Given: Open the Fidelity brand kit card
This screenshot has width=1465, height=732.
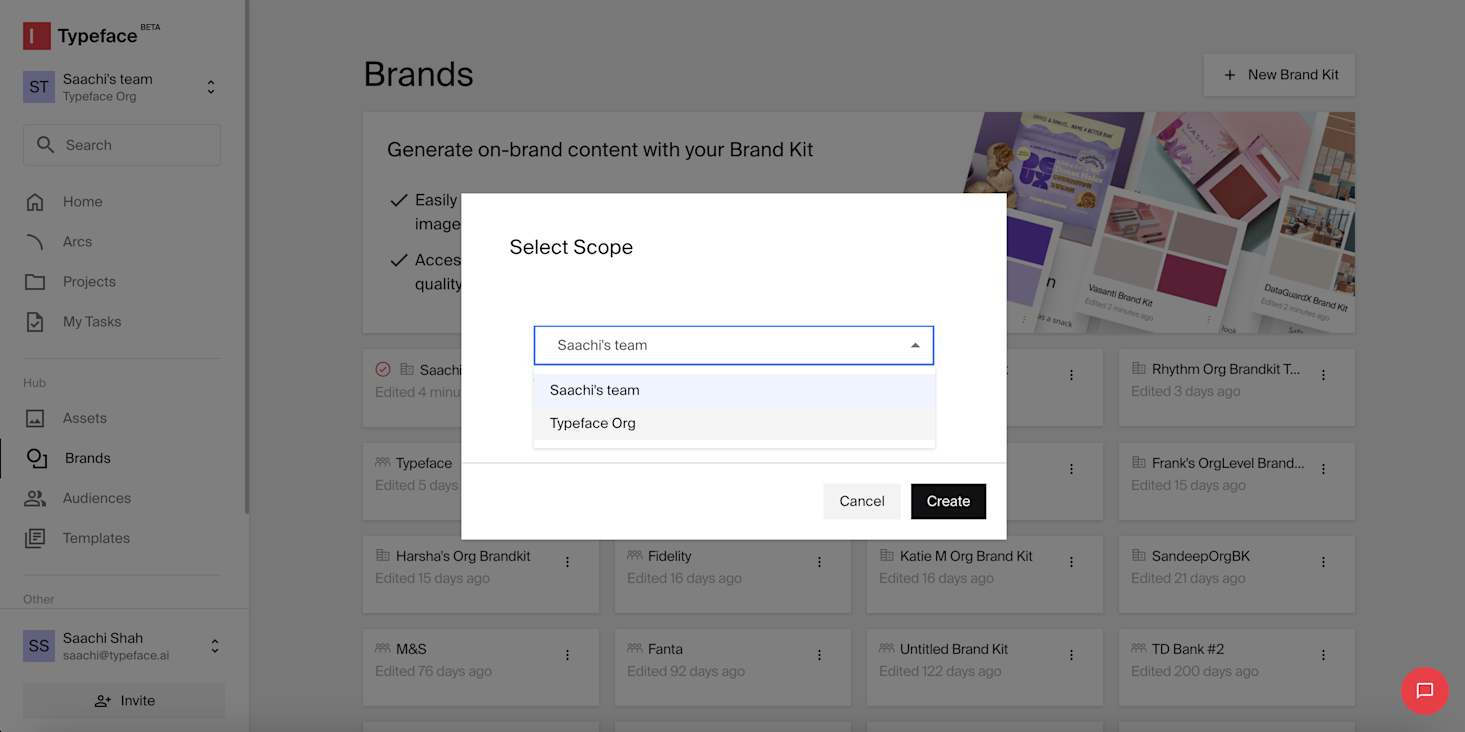Looking at the screenshot, I should click(733, 574).
